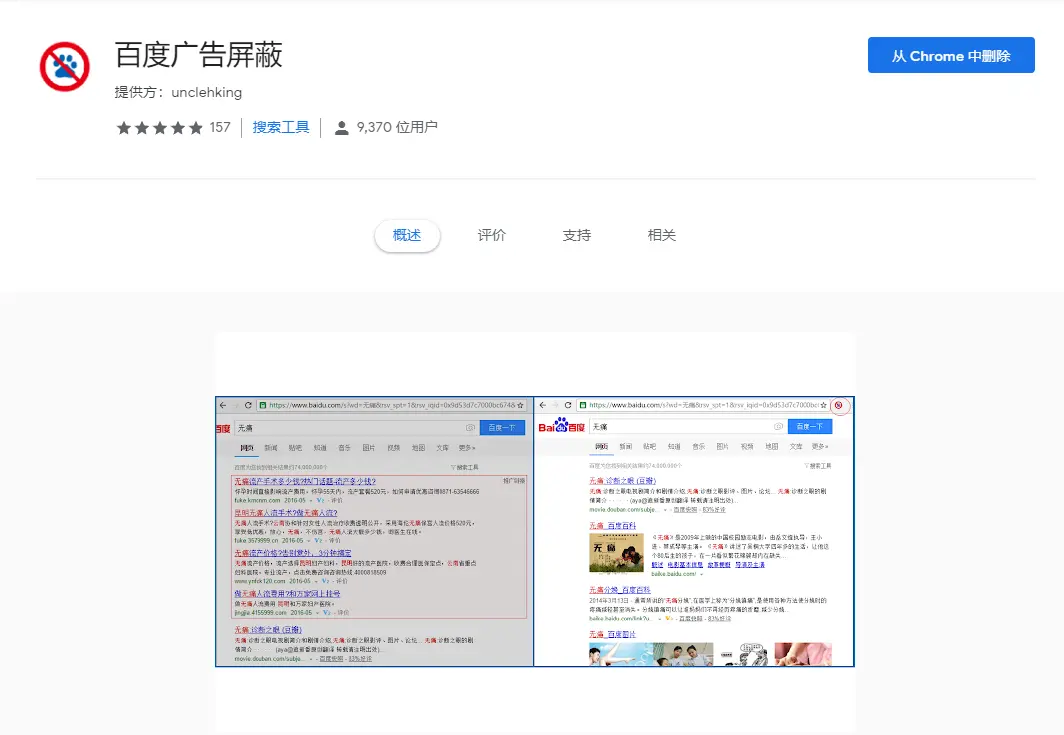Go to the 相关 tab

[x=662, y=235]
